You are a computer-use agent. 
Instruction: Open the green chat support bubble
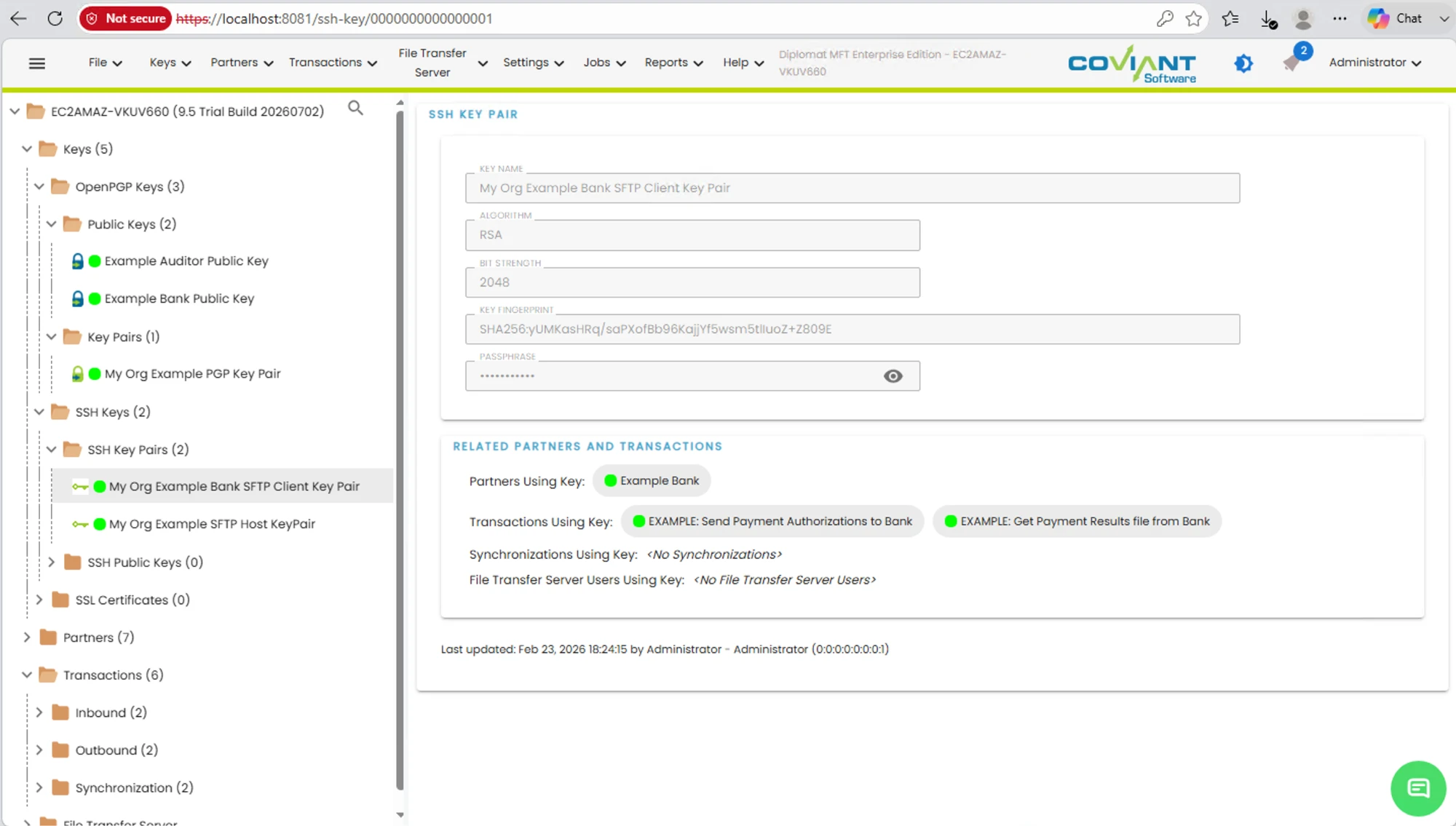(x=1417, y=788)
